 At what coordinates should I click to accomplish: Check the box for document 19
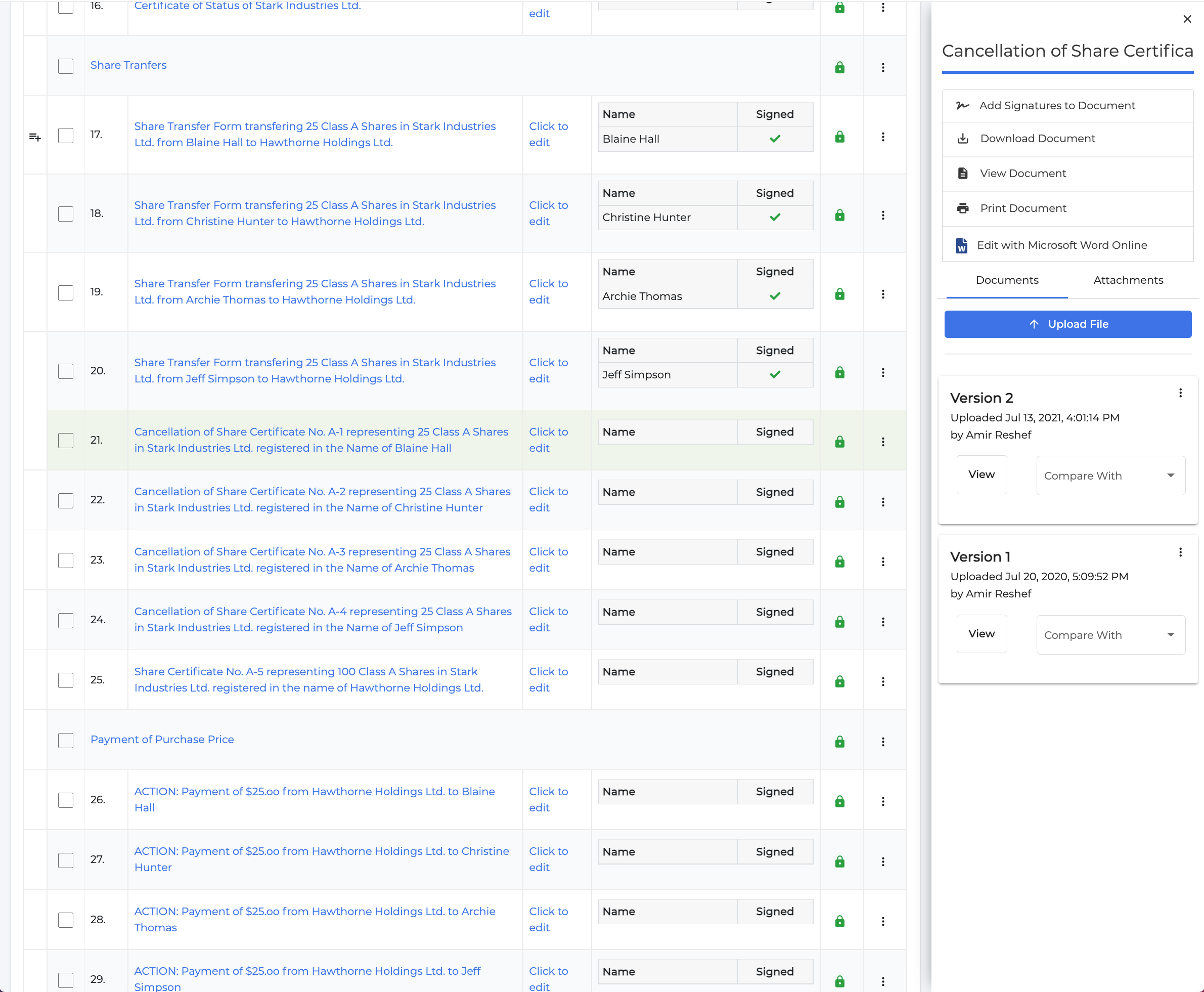66,293
